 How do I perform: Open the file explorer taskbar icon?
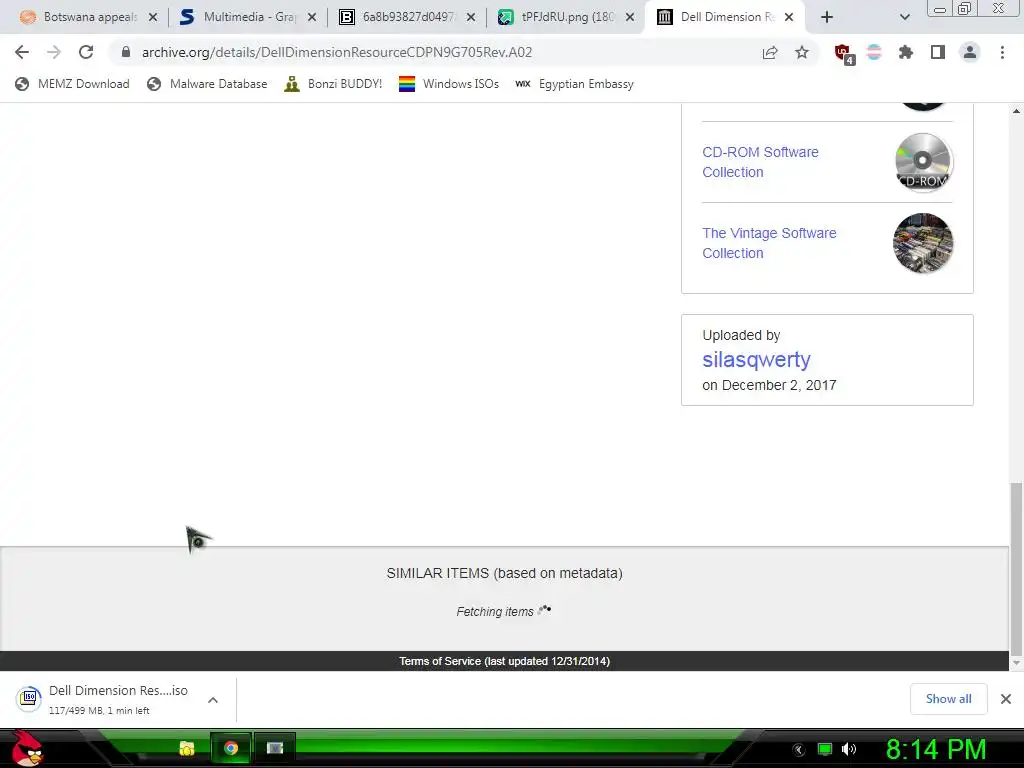tap(187, 748)
